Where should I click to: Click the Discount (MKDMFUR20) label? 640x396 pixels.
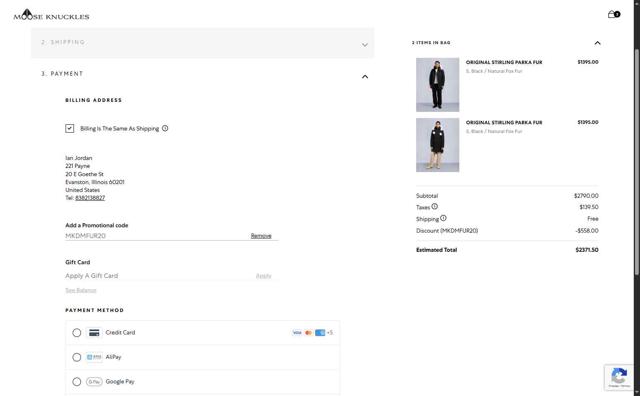[447, 231]
